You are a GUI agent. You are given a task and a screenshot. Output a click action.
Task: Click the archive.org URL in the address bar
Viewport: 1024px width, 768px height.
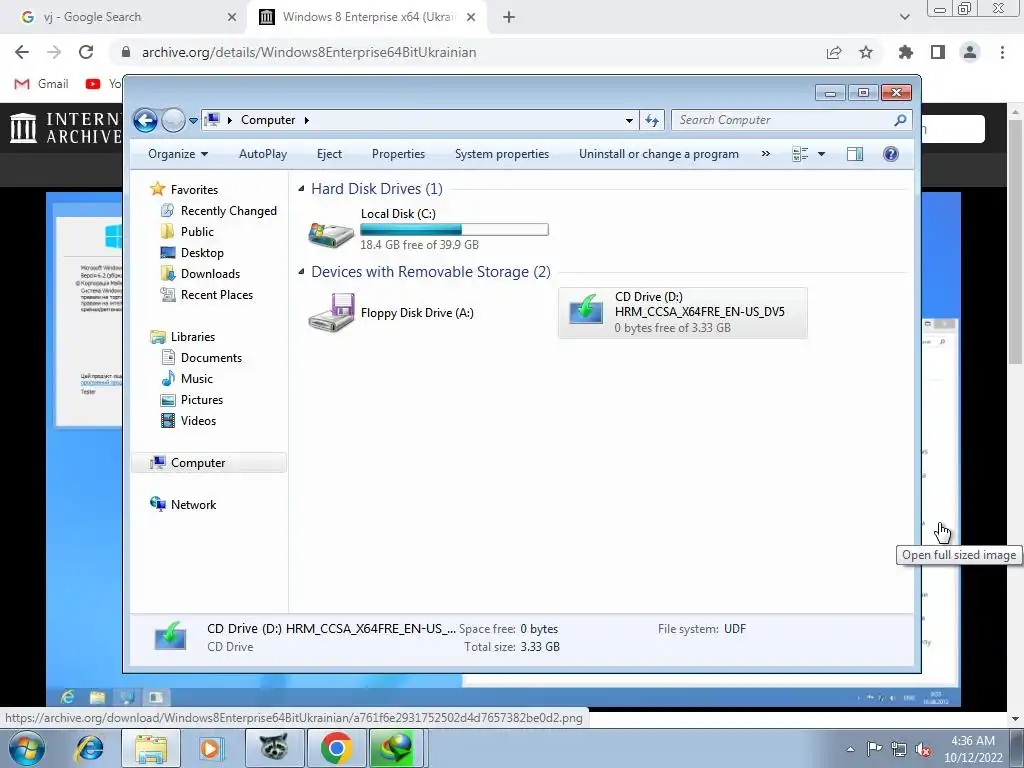click(309, 52)
